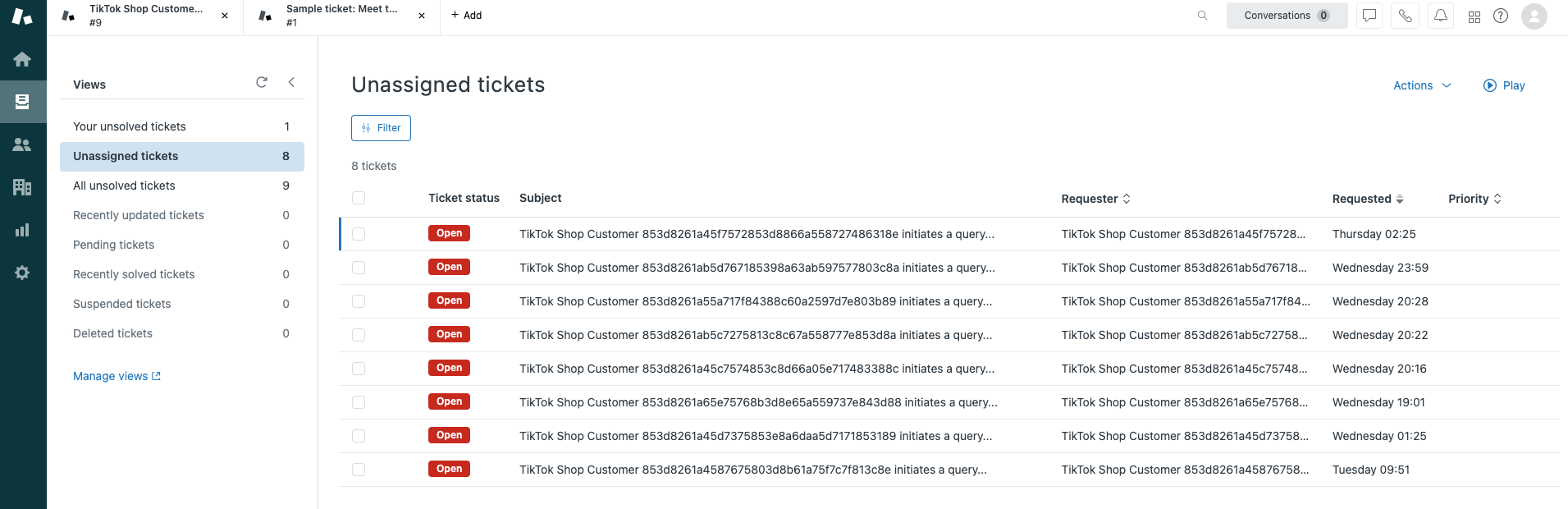
Task: Click the search magnifier icon
Action: [x=1202, y=16]
